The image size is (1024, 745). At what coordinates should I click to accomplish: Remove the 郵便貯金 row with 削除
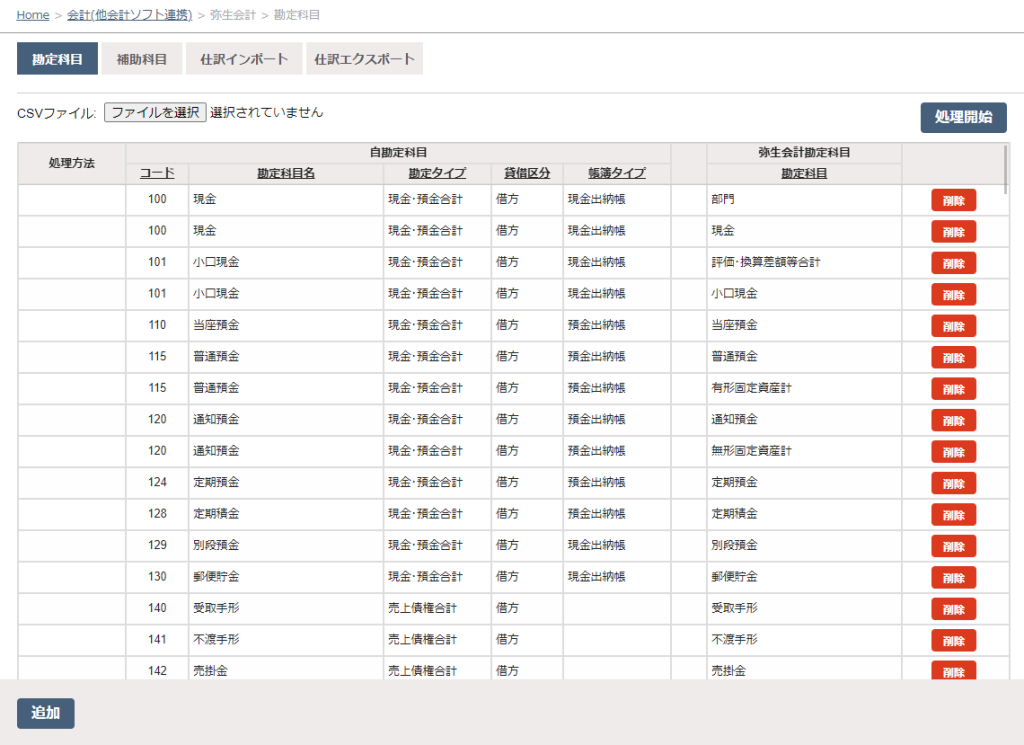pyautogui.click(x=953, y=577)
